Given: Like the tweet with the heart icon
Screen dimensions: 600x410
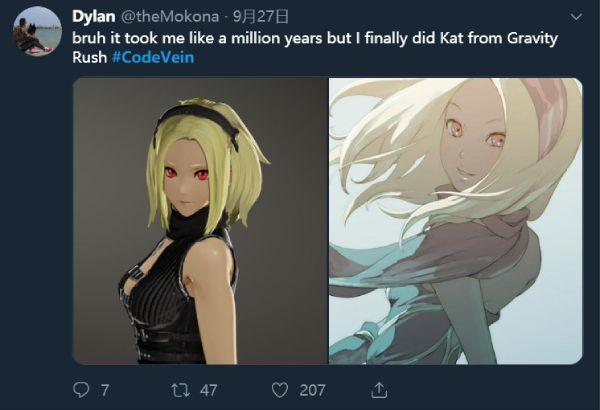Looking at the screenshot, I should pyautogui.click(x=281, y=389).
